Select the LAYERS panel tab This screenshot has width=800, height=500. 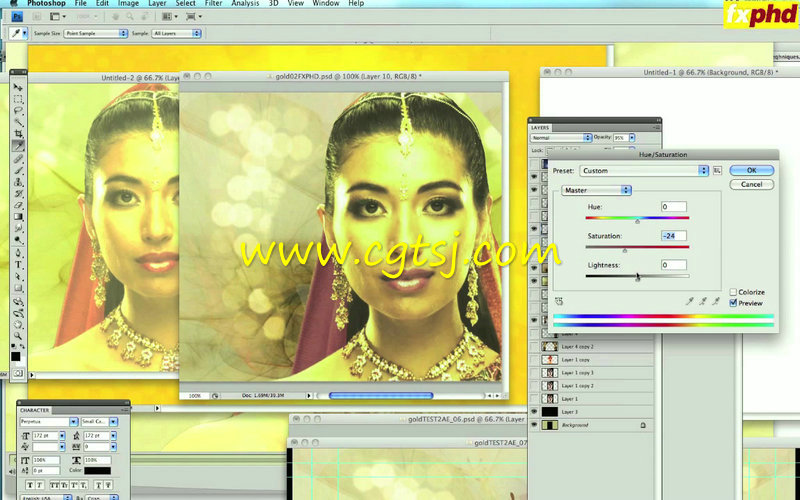[x=540, y=128]
